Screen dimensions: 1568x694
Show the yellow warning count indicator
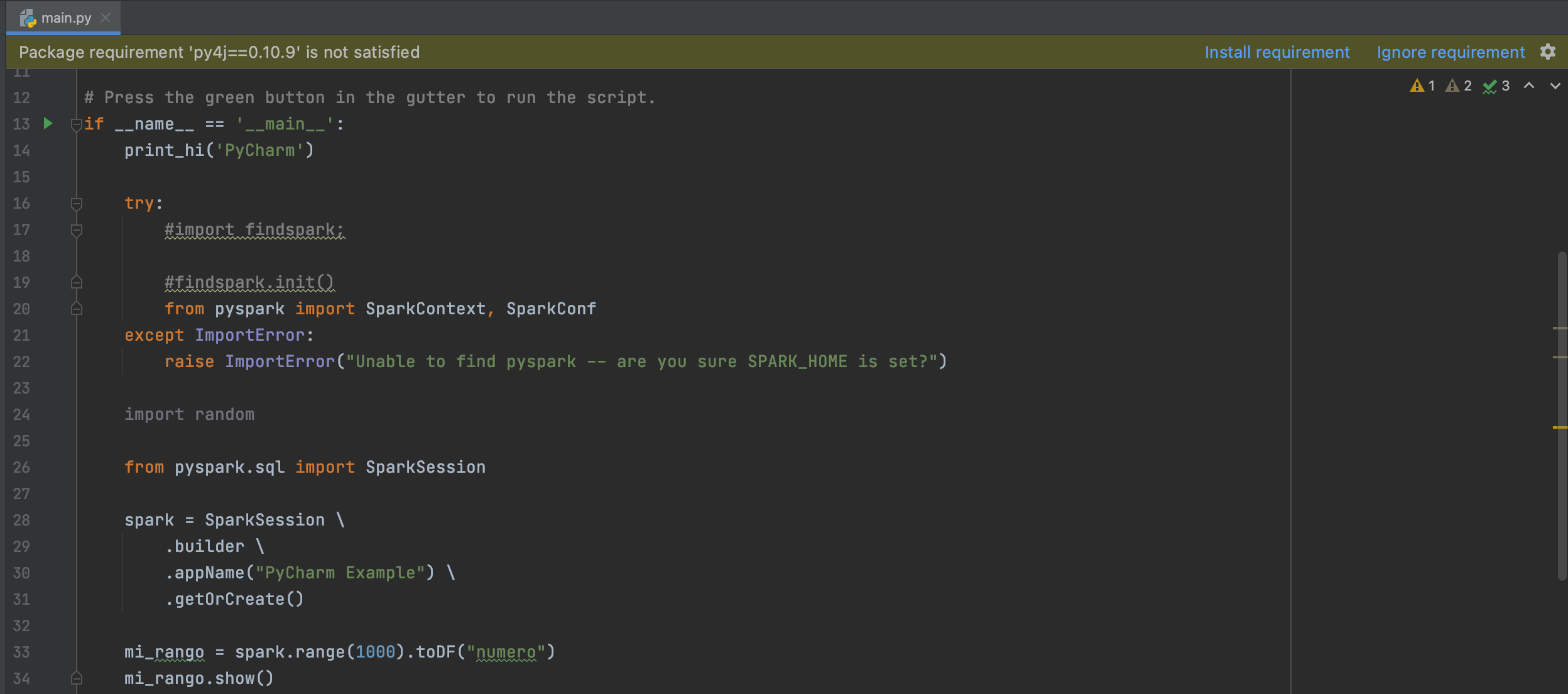pyautogui.click(x=1423, y=85)
